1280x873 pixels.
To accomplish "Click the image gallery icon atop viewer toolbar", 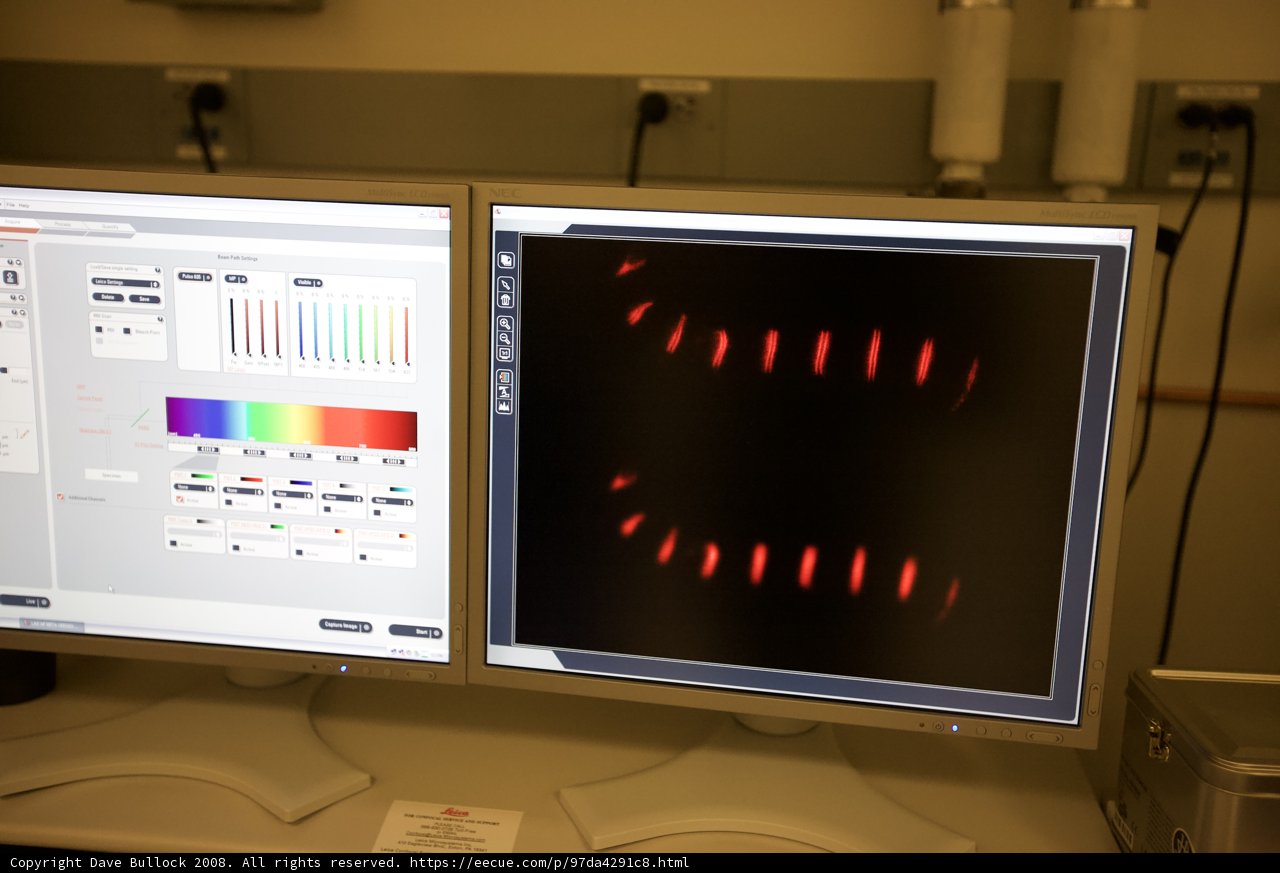I will pyautogui.click(x=505, y=260).
